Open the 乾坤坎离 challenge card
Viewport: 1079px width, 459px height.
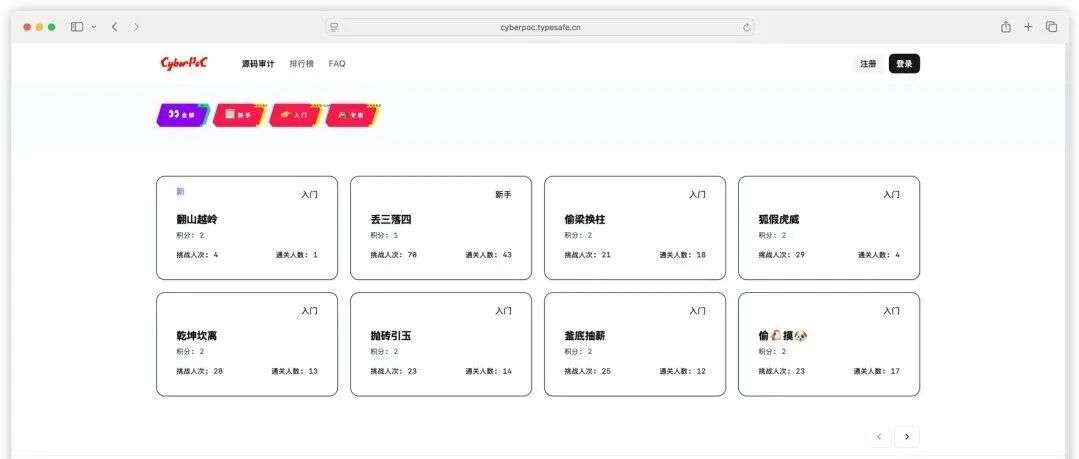247,345
